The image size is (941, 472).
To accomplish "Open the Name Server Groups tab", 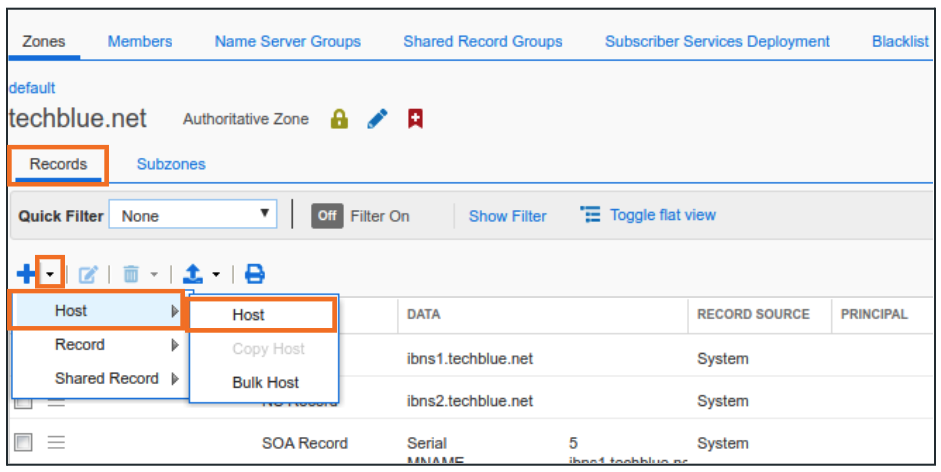I will (287, 41).
